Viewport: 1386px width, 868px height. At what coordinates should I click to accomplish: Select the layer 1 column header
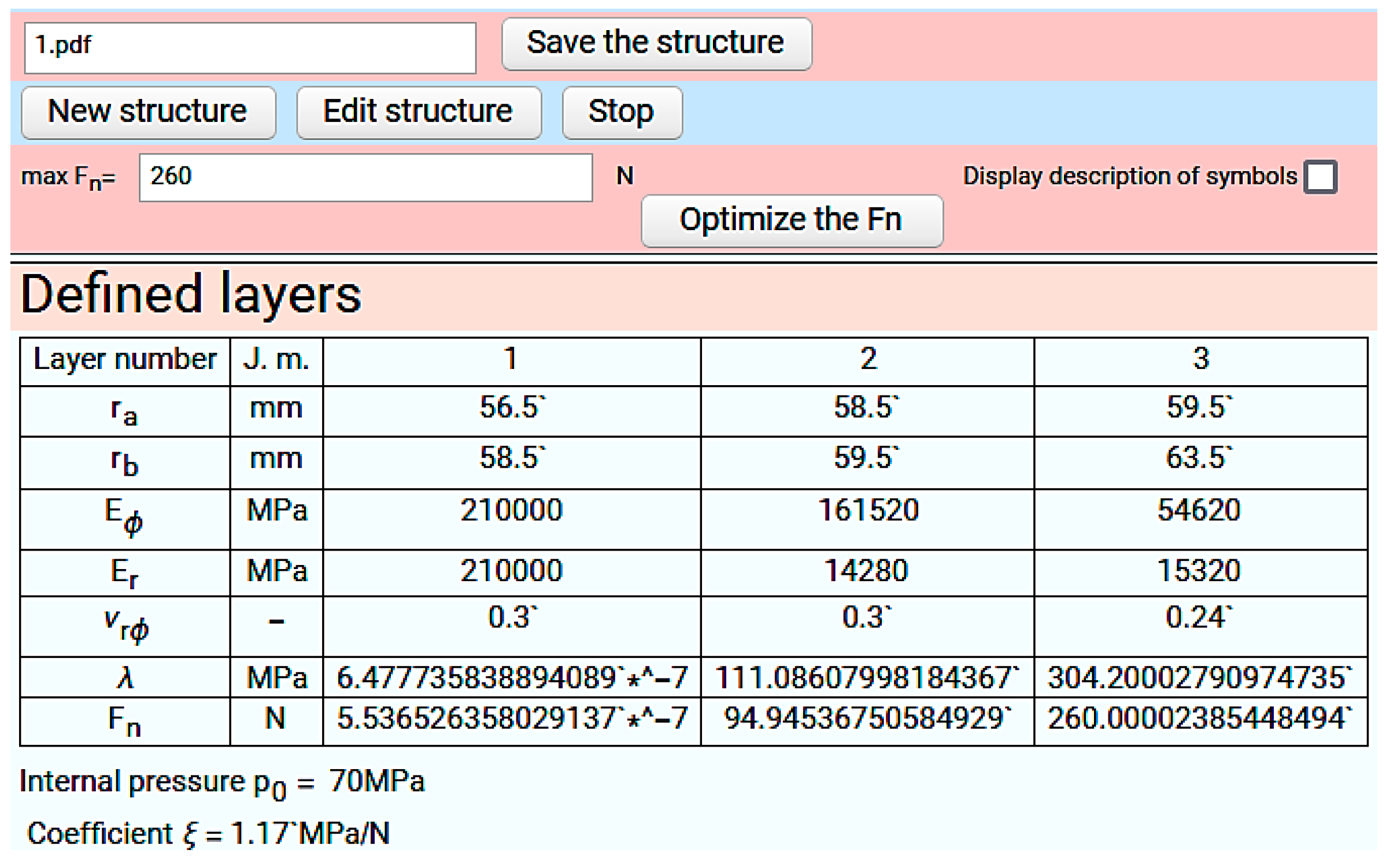coord(511,360)
